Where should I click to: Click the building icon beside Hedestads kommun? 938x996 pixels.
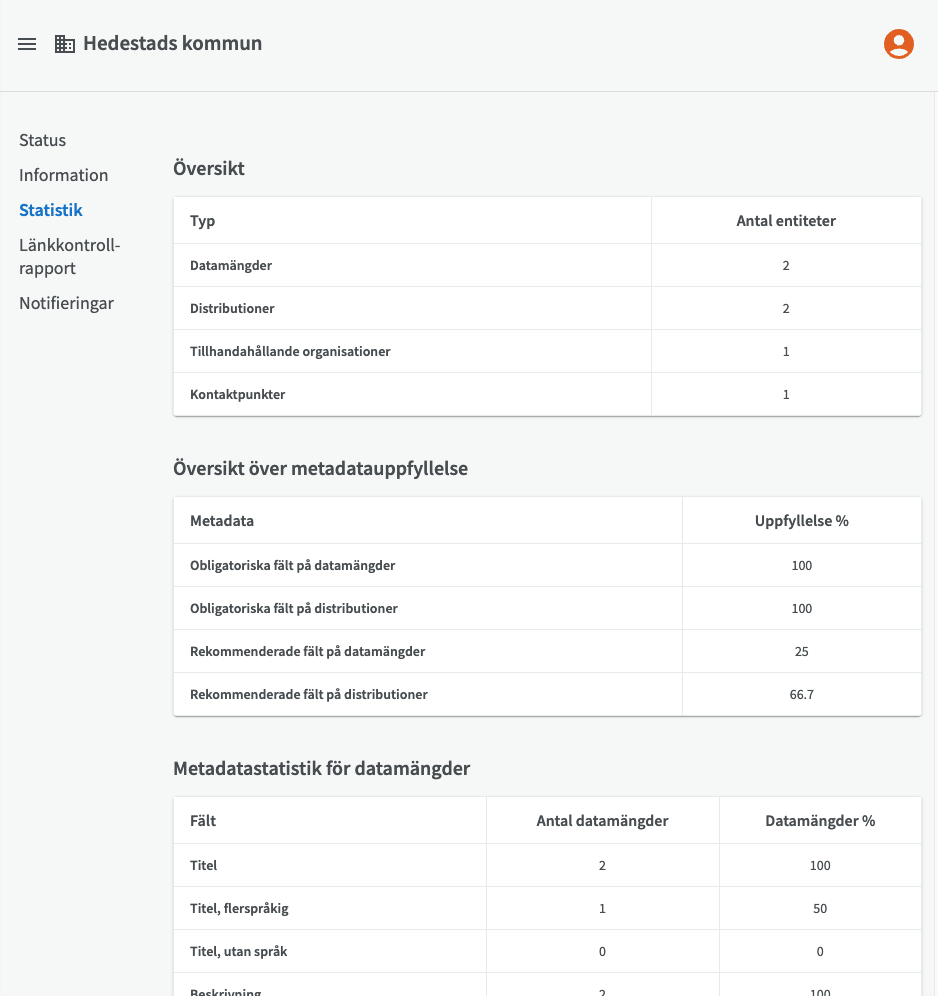pyautogui.click(x=65, y=44)
